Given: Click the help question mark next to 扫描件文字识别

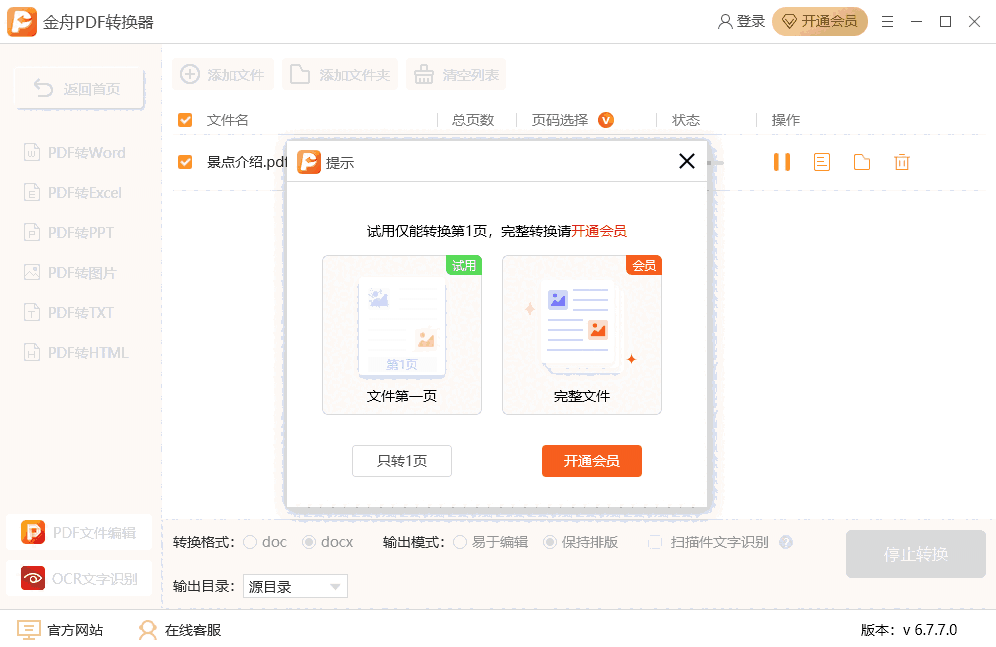Looking at the screenshot, I should [x=786, y=542].
